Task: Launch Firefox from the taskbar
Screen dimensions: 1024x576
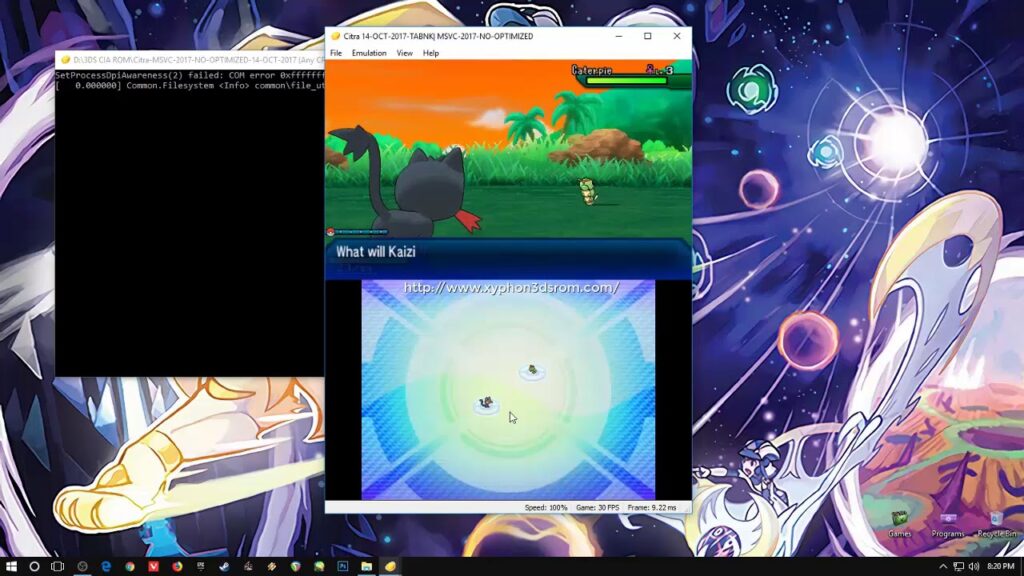Action: point(177,566)
